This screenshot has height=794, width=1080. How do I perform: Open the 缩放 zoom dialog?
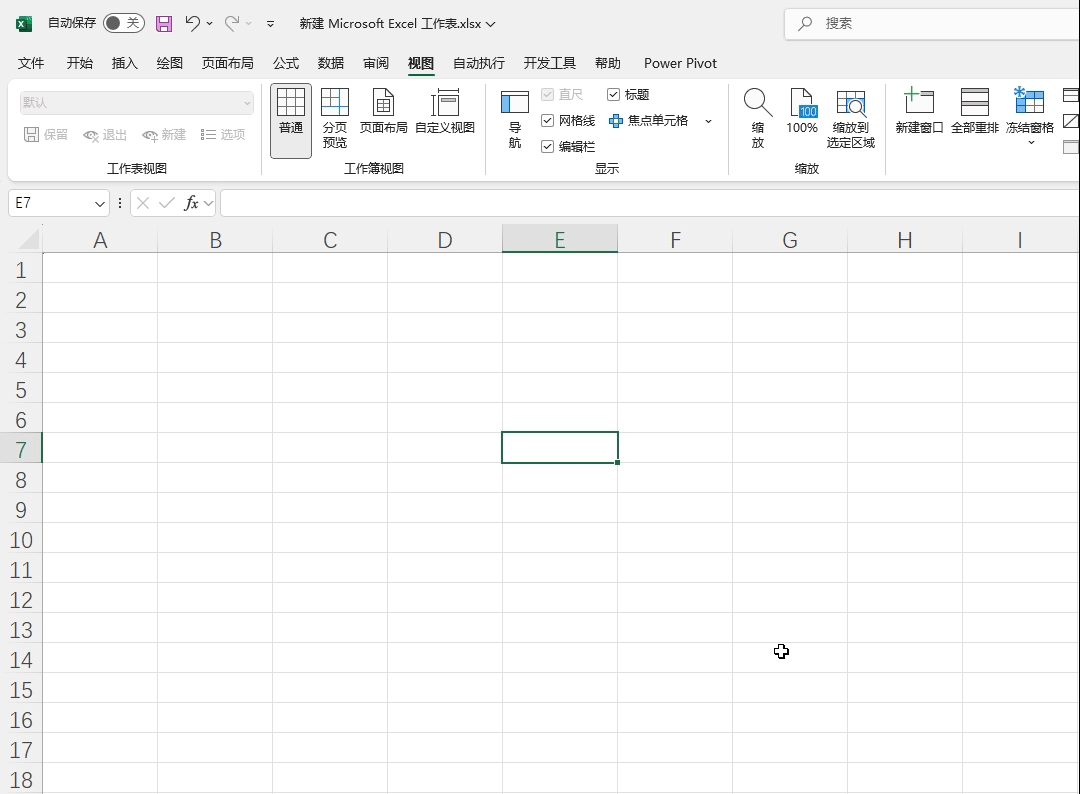tap(758, 118)
